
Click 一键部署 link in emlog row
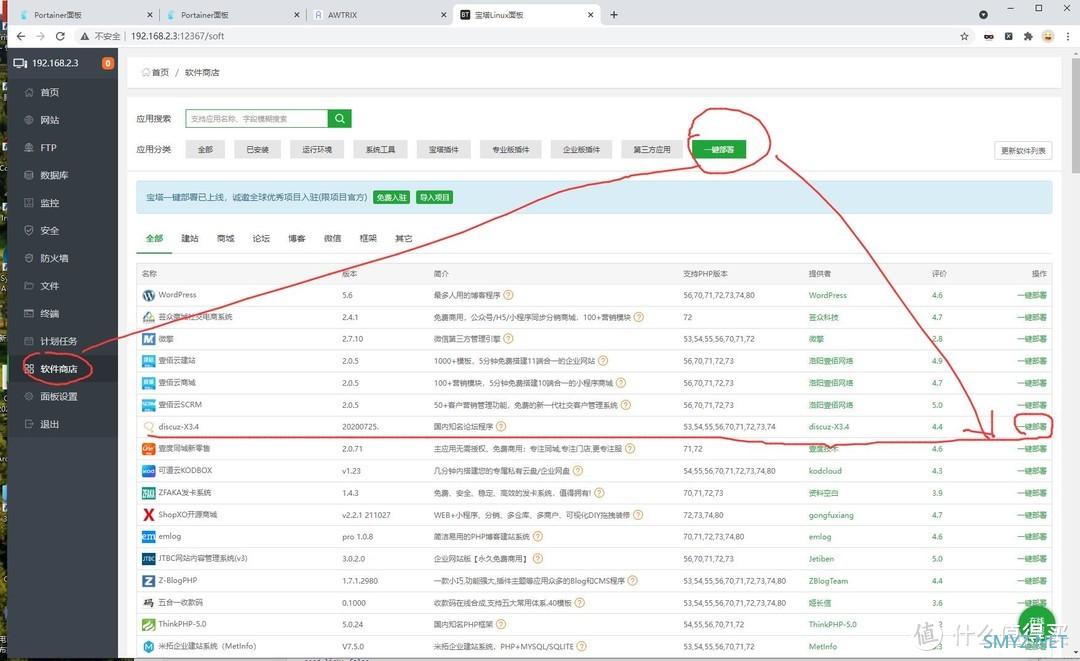(x=1032, y=536)
